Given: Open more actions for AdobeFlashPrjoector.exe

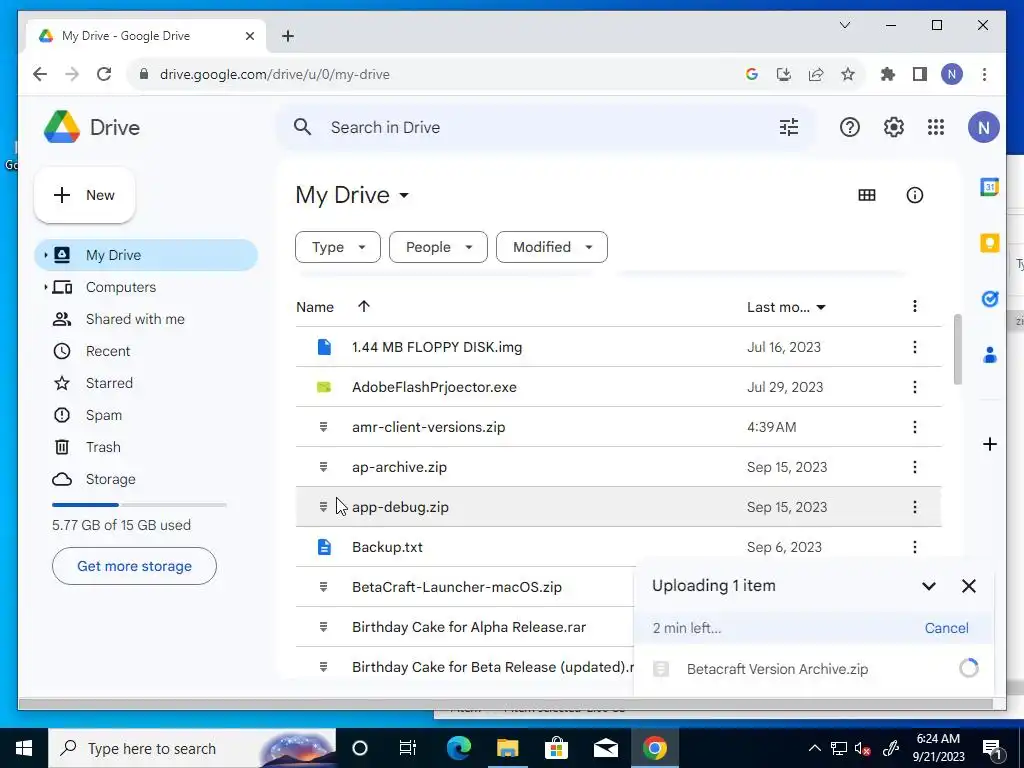Looking at the screenshot, I should pyautogui.click(x=914, y=387).
